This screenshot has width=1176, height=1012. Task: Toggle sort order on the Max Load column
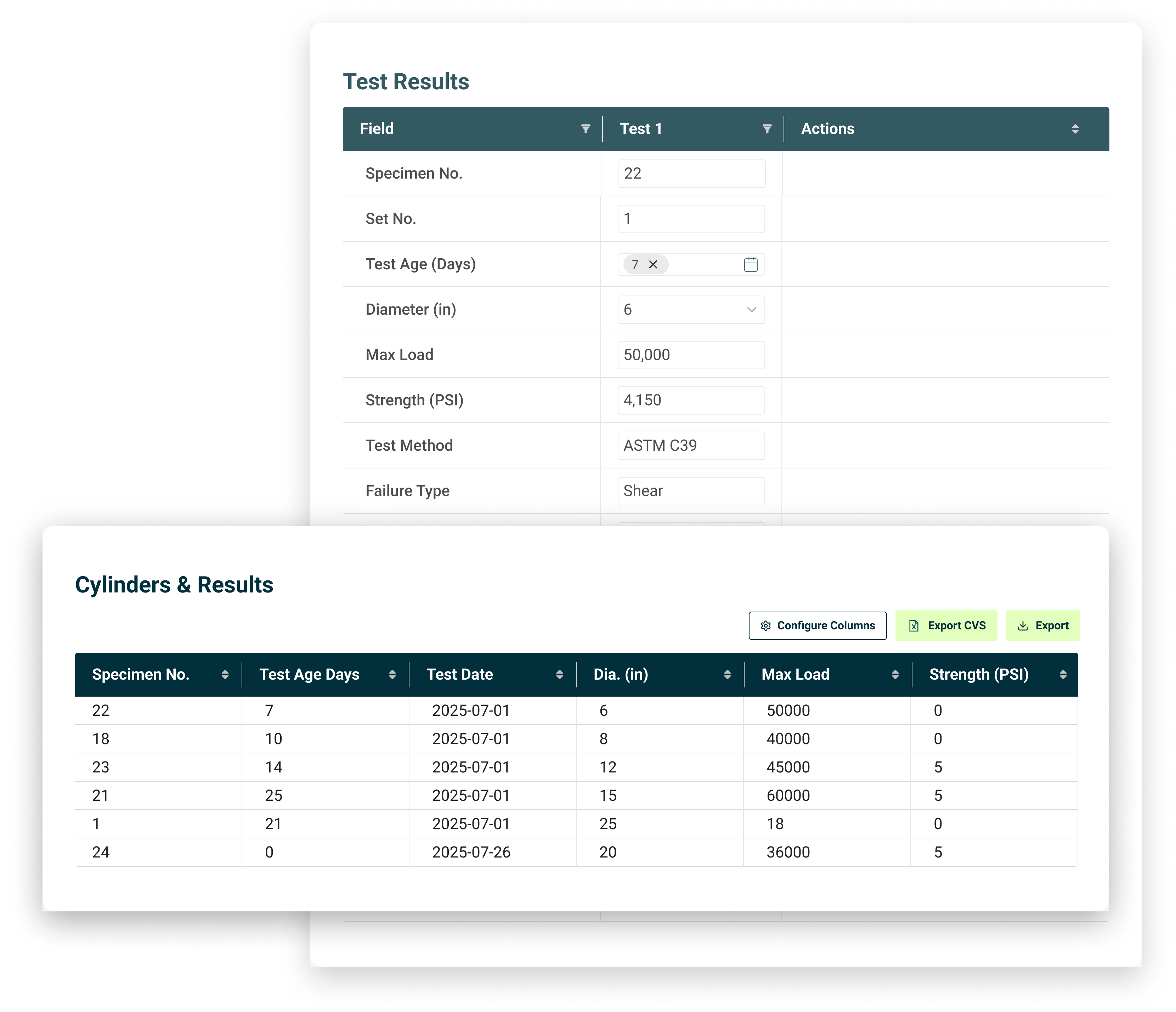(895, 674)
